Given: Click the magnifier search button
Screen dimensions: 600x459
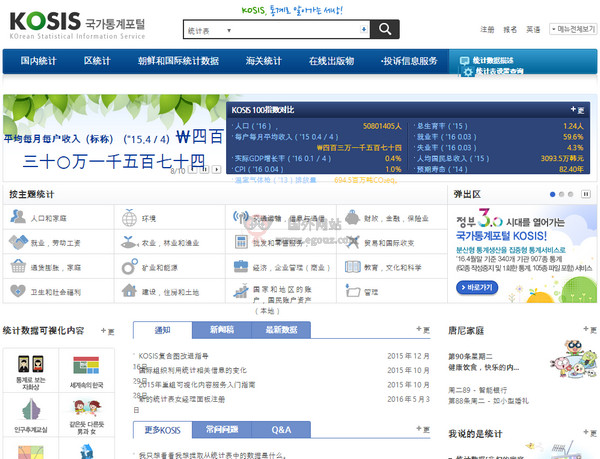Looking at the screenshot, I should 385,29.
